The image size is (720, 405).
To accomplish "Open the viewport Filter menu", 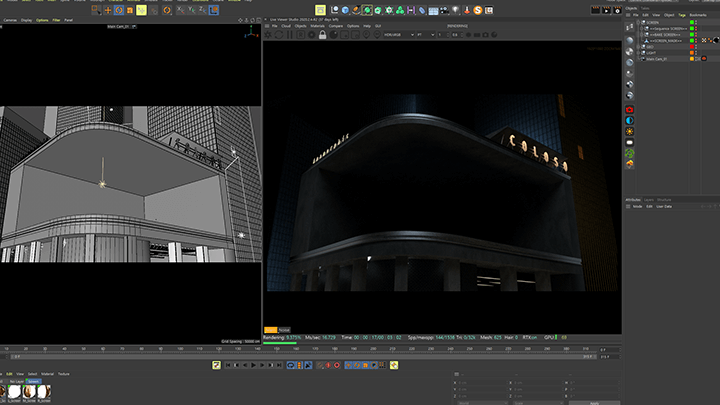I will click(56, 20).
